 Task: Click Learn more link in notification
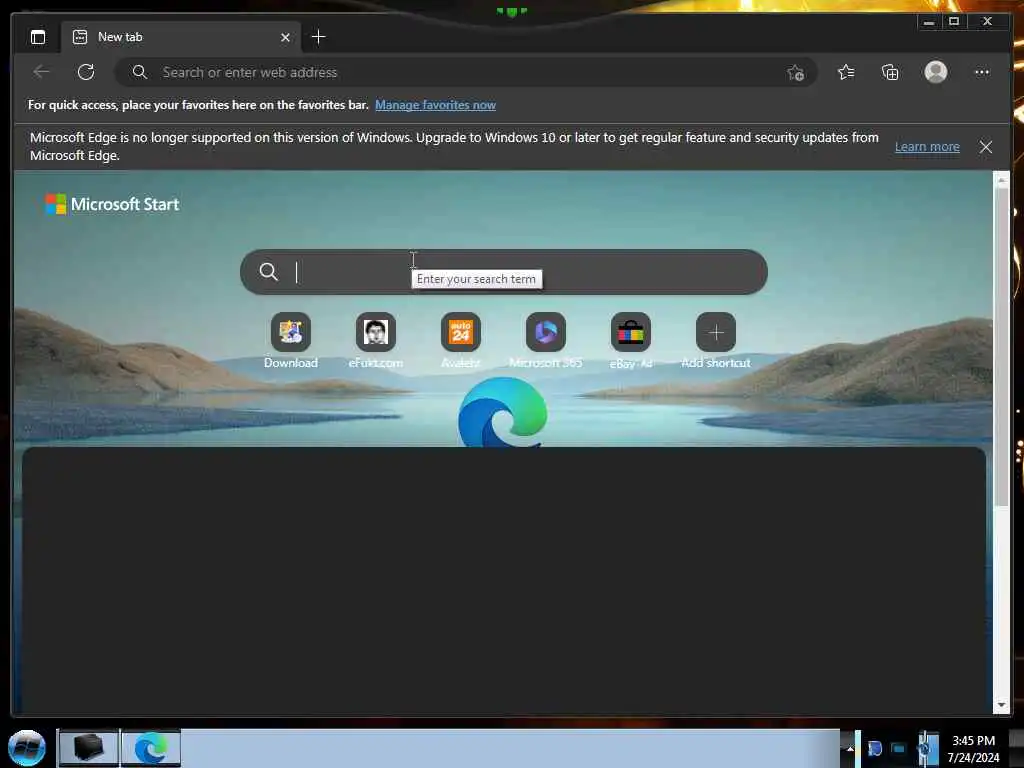pos(927,147)
